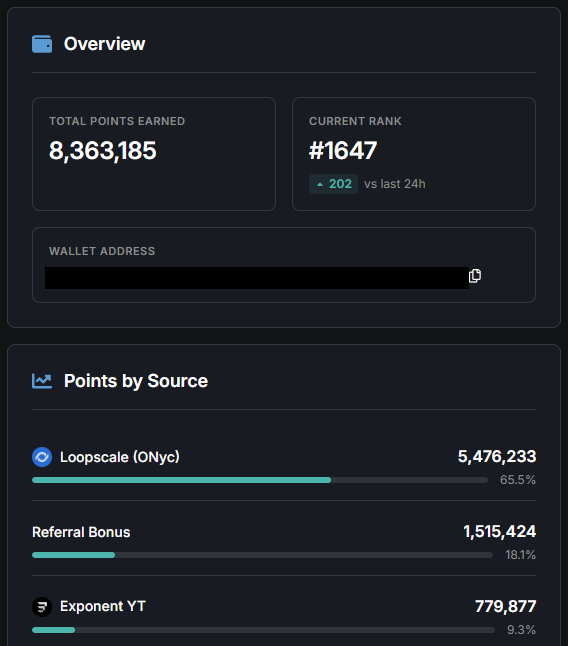Click the 9.3% percentage

click(x=521, y=630)
